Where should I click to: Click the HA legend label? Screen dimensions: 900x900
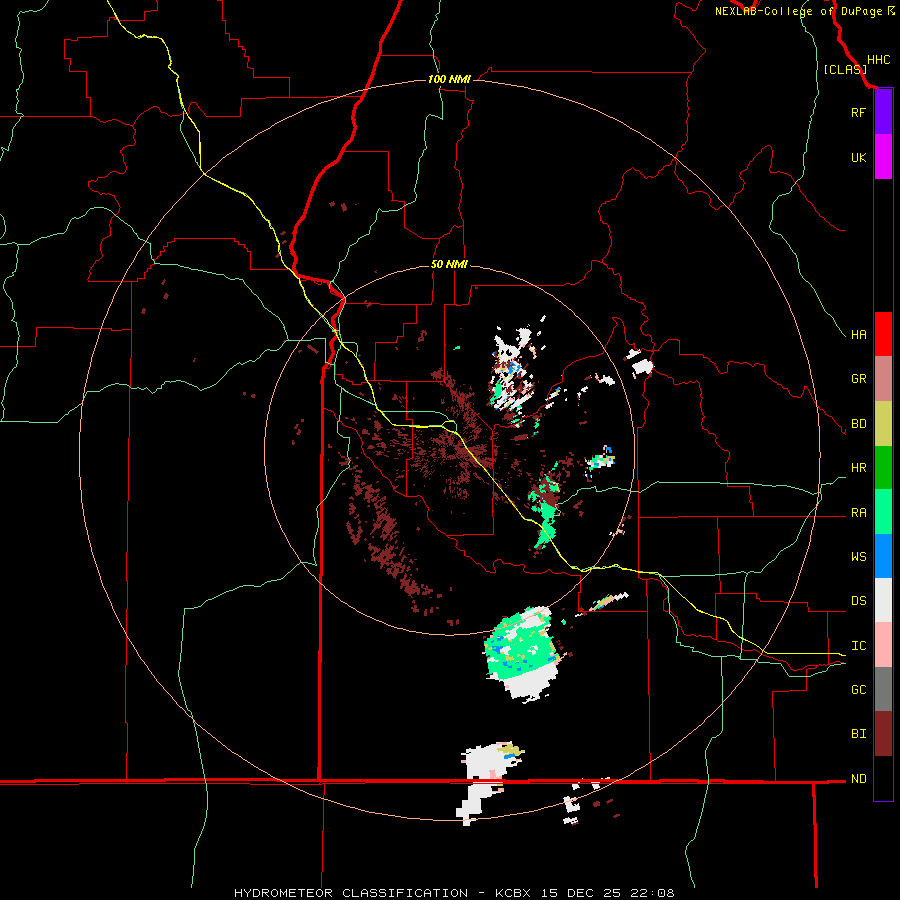pos(858,335)
